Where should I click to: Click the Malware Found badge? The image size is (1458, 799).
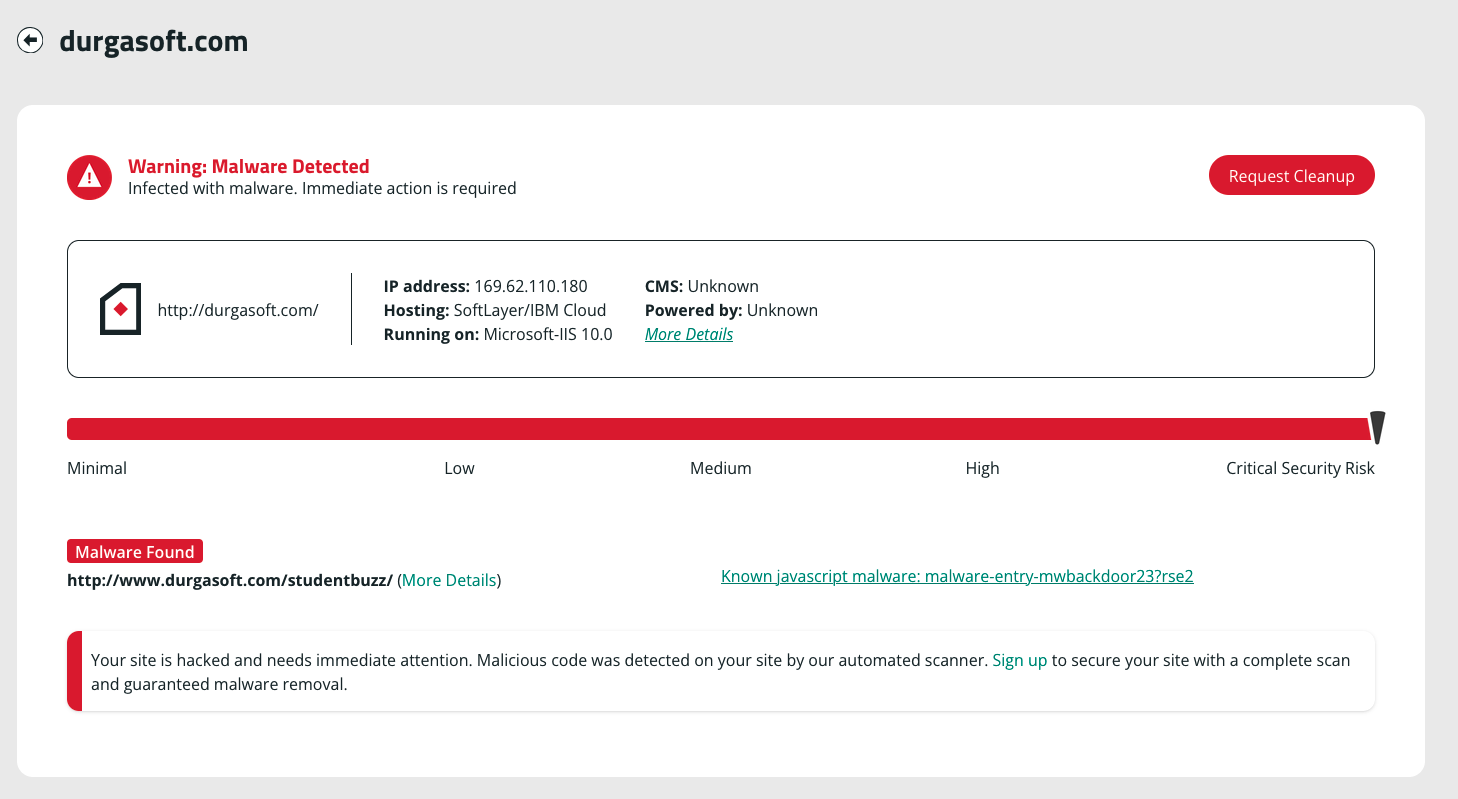[x=135, y=551]
